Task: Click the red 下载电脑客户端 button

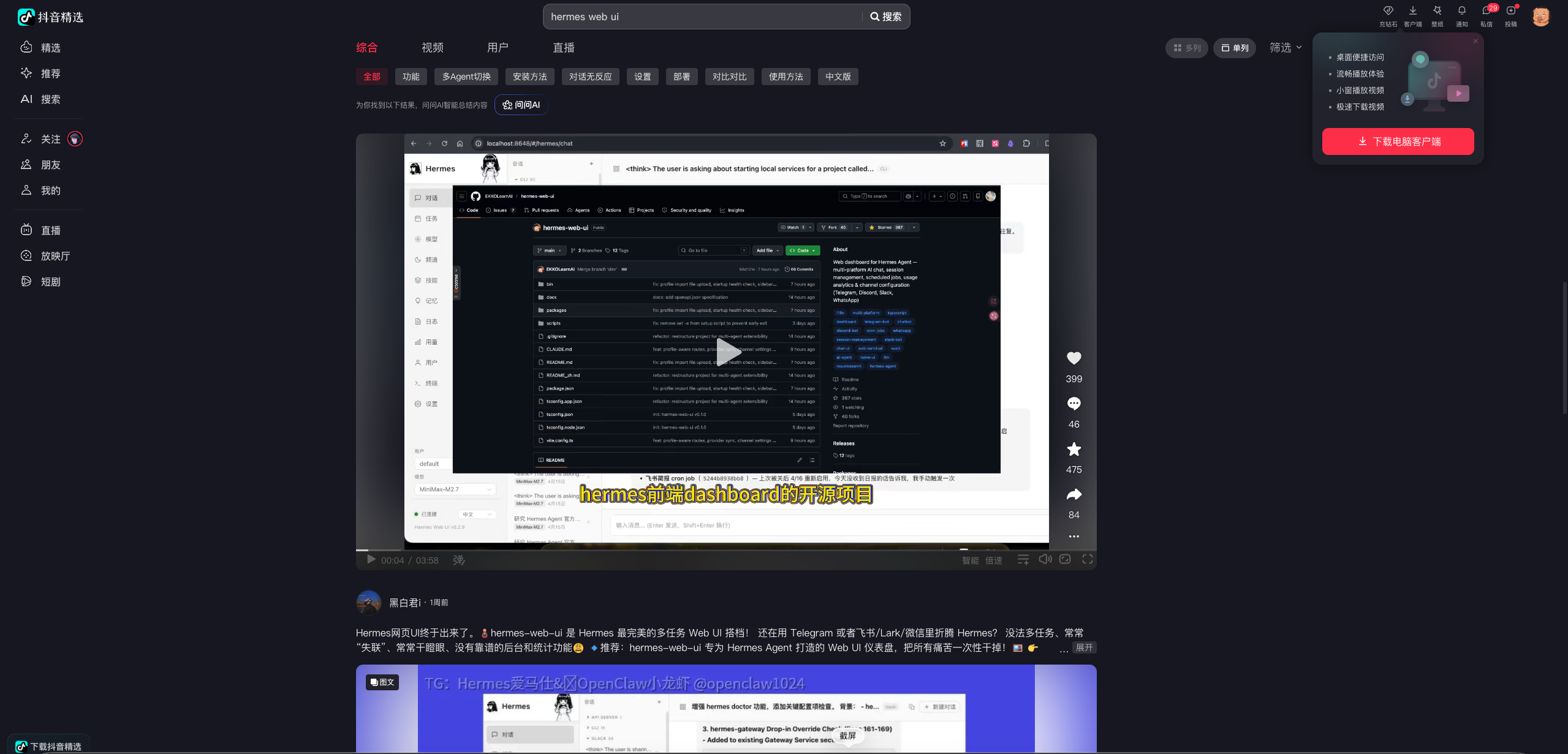Action: (x=1398, y=141)
